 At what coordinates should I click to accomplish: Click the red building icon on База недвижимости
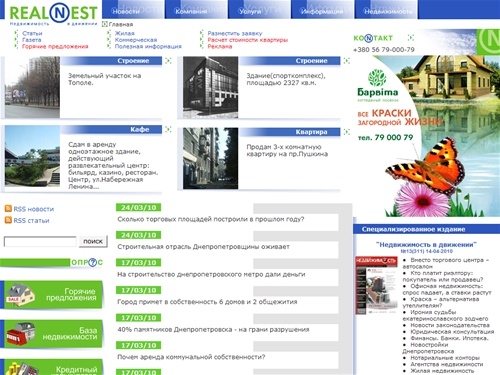point(21,333)
